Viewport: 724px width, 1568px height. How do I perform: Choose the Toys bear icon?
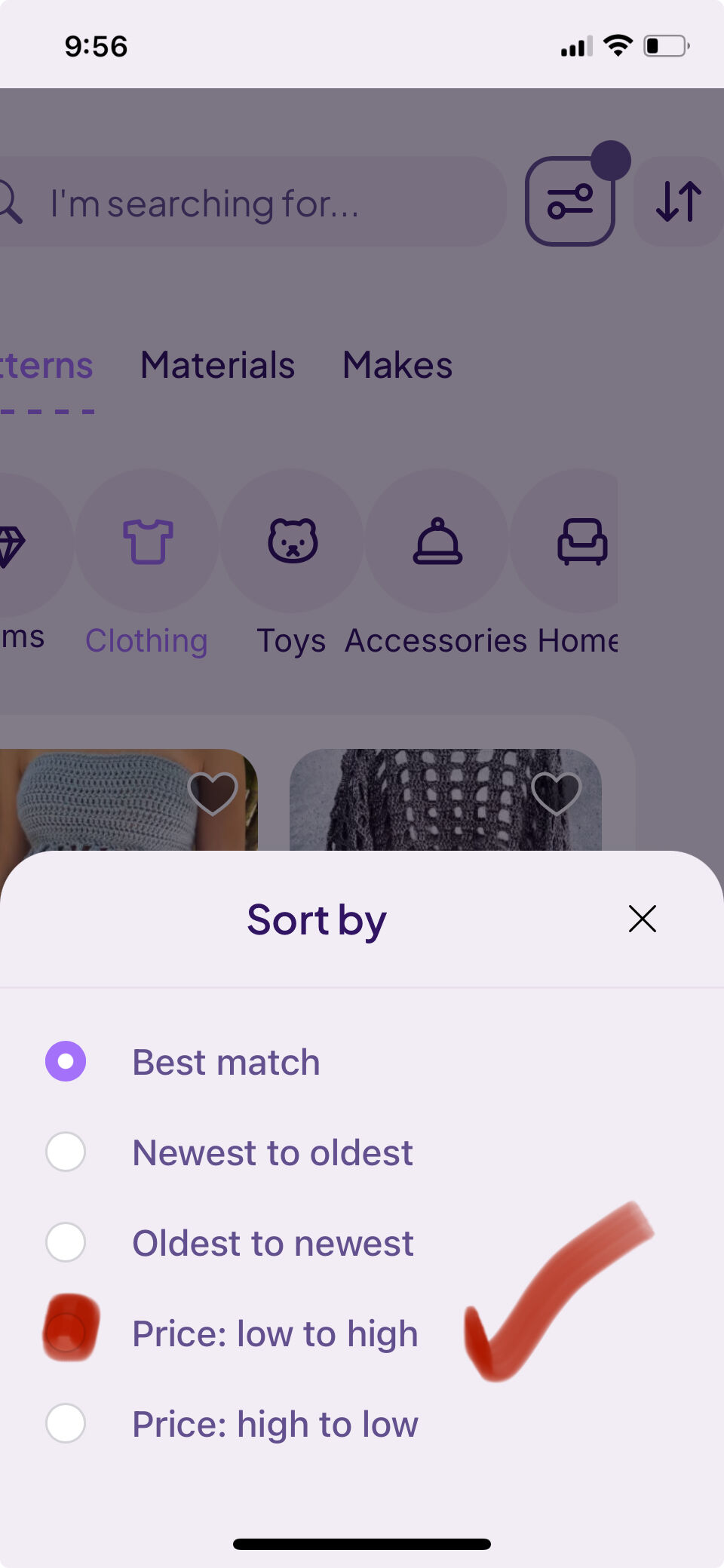click(x=293, y=541)
